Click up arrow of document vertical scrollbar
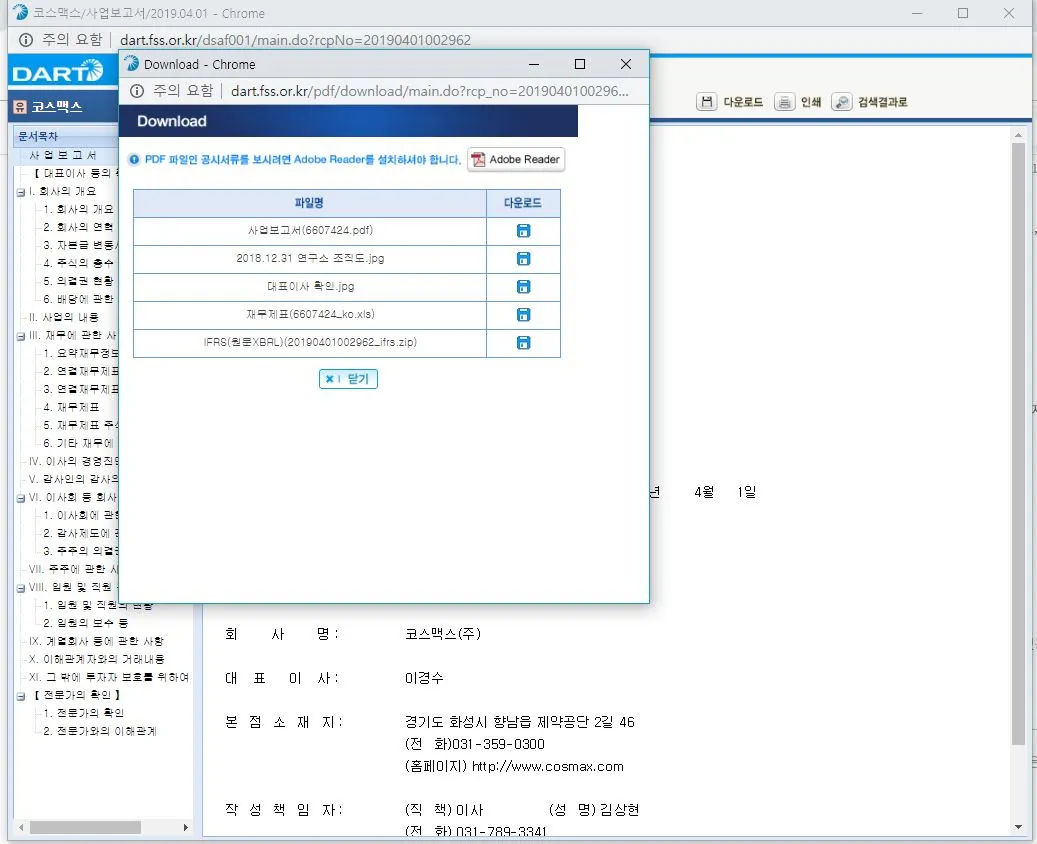Screen dimensions: 1037x844 (1018, 136)
